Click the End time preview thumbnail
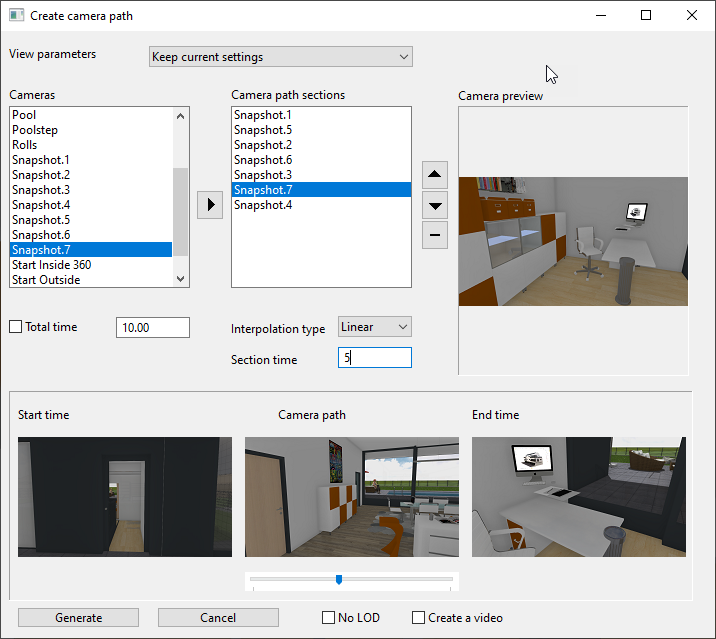 [x=579, y=497]
